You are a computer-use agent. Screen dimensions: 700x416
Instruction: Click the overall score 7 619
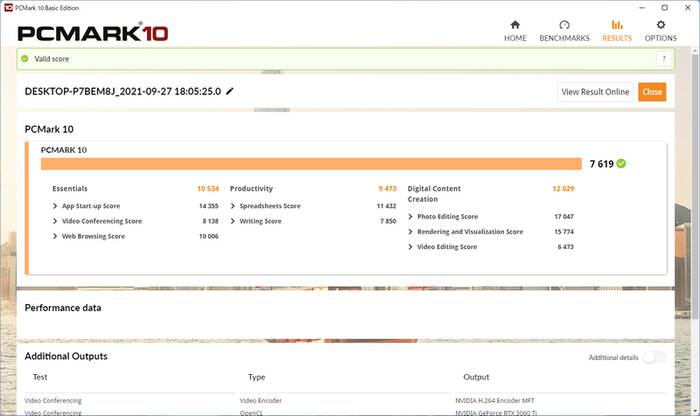[x=602, y=164]
